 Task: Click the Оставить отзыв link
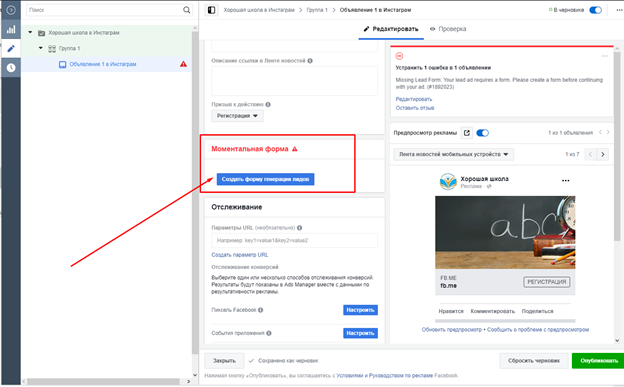pyautogui.click(x=415, y=108)
